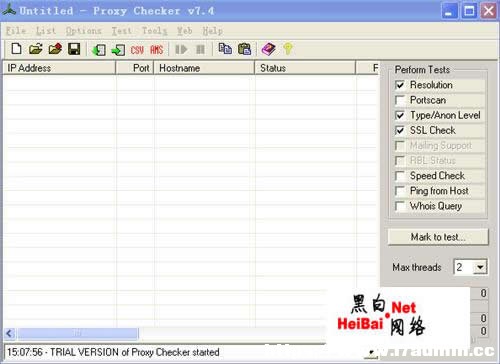This screenshot has width=500, height=364.
Task: Click the Proxy Checker title bar app icon
Action: pos(9,10)
